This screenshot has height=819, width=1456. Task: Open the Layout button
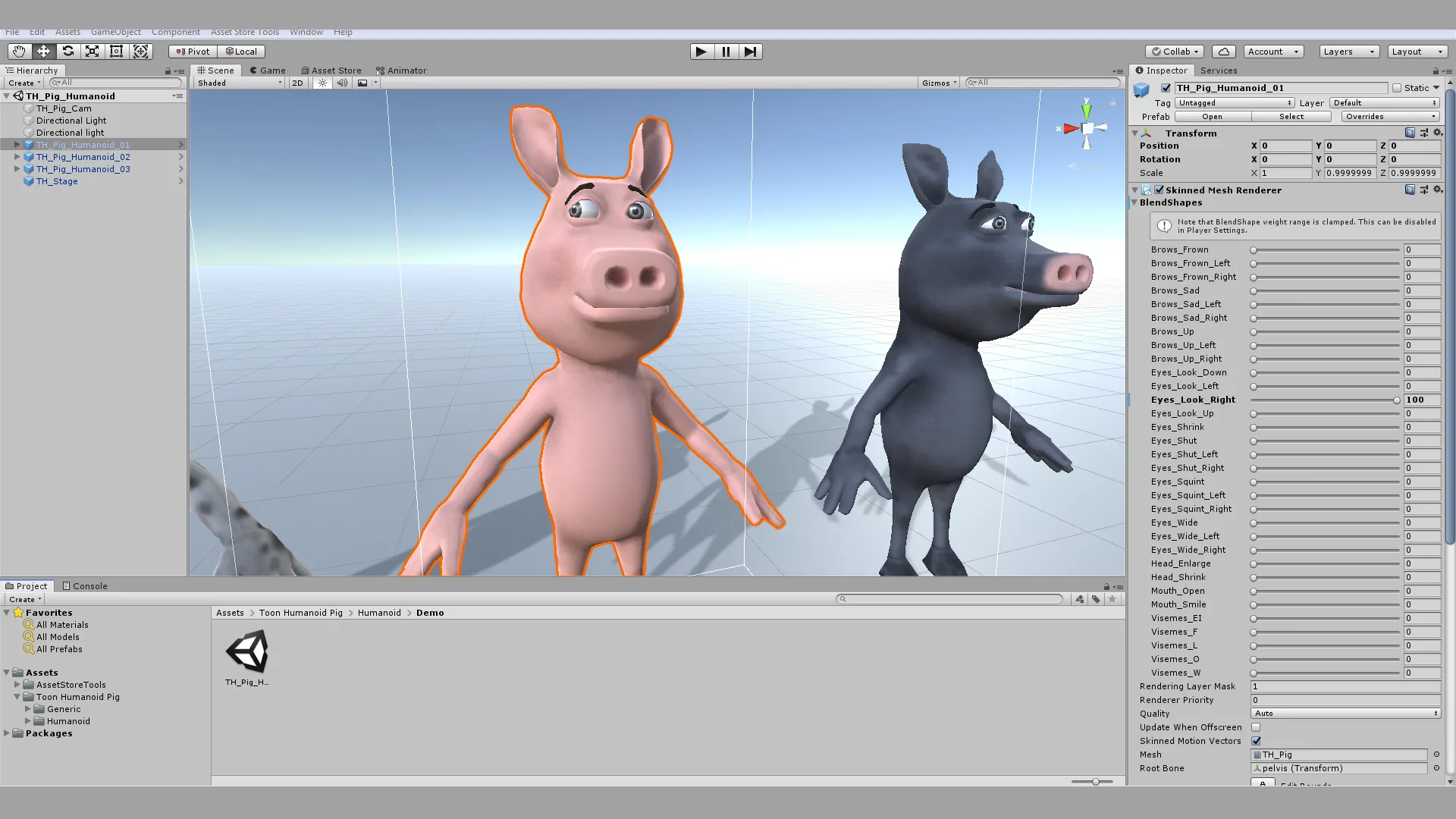pos(1417,52)
